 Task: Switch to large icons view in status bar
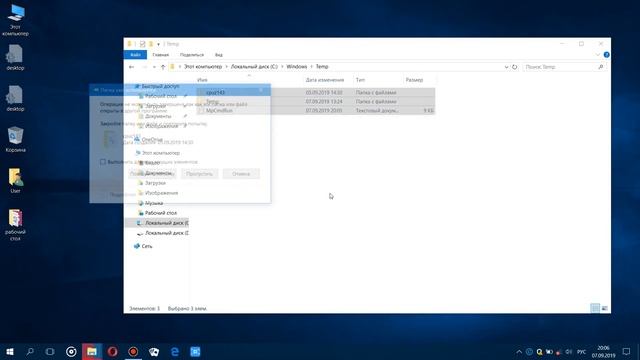pos(604,308)
